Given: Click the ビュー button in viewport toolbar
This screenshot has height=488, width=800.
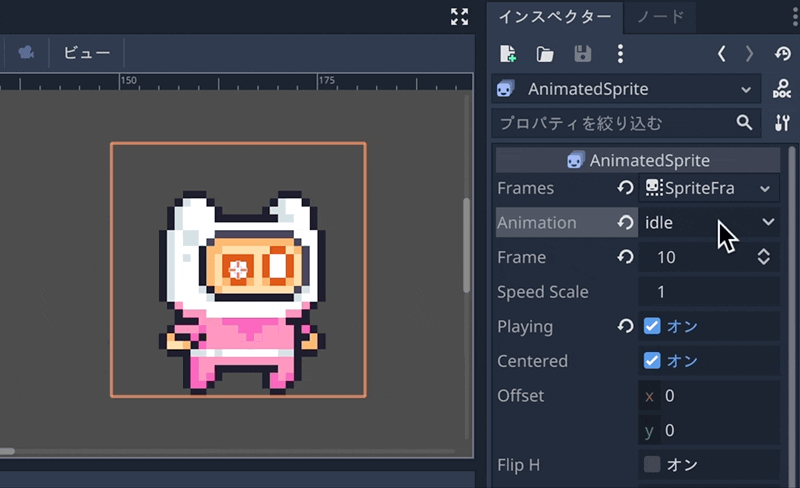Looking at the screenshot, I should (87, 52).
